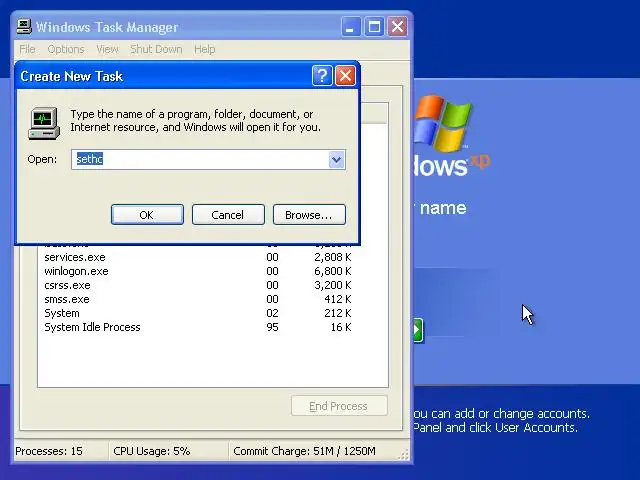This screenshot has width=640, height=480.
Task: Click Processes: 15 in the status bar
Action: point(49,451)
